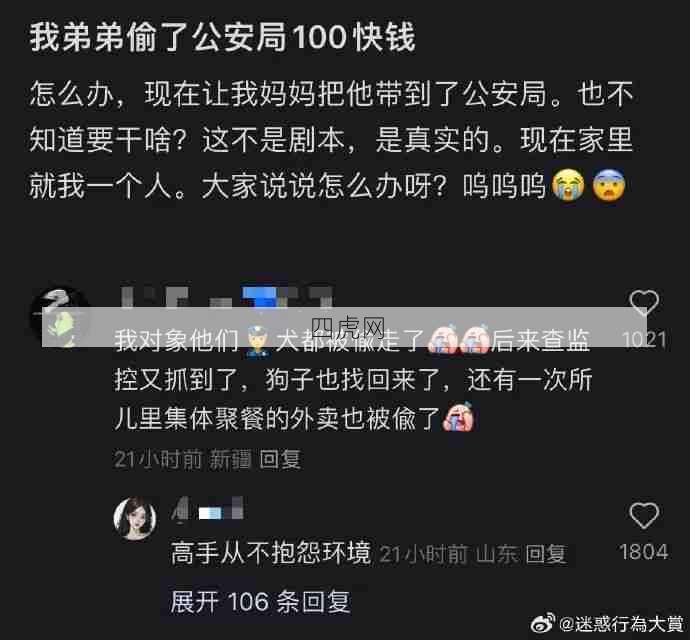Image resolution: width=690 pixels, height=640 pixels.
Task: Expand the 106 replies with 展开 106 条回复
Action: [x=261, y=602]
